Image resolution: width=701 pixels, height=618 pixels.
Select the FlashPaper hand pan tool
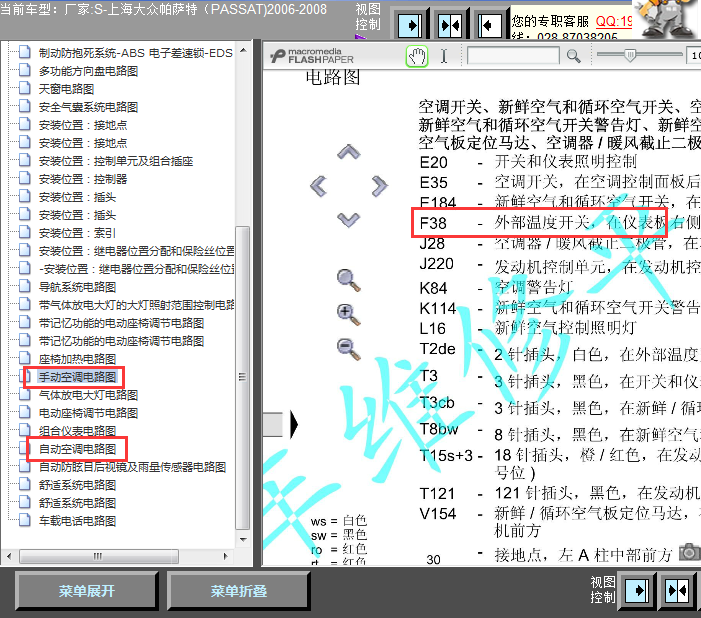point(417,56)
